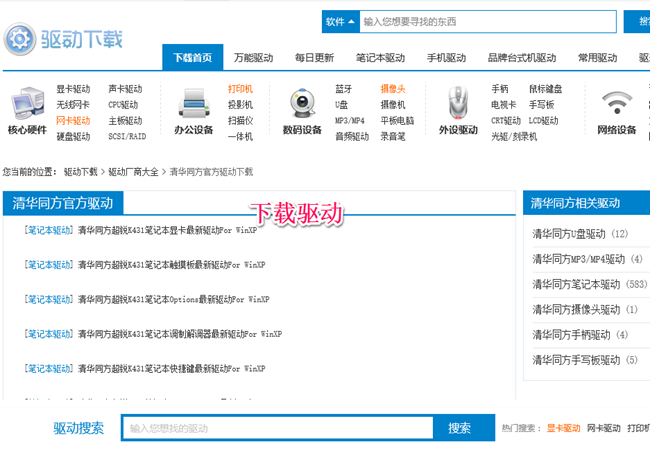
Task: Open the 核心硬件 computer icon
Action: [x=27, y=102]
